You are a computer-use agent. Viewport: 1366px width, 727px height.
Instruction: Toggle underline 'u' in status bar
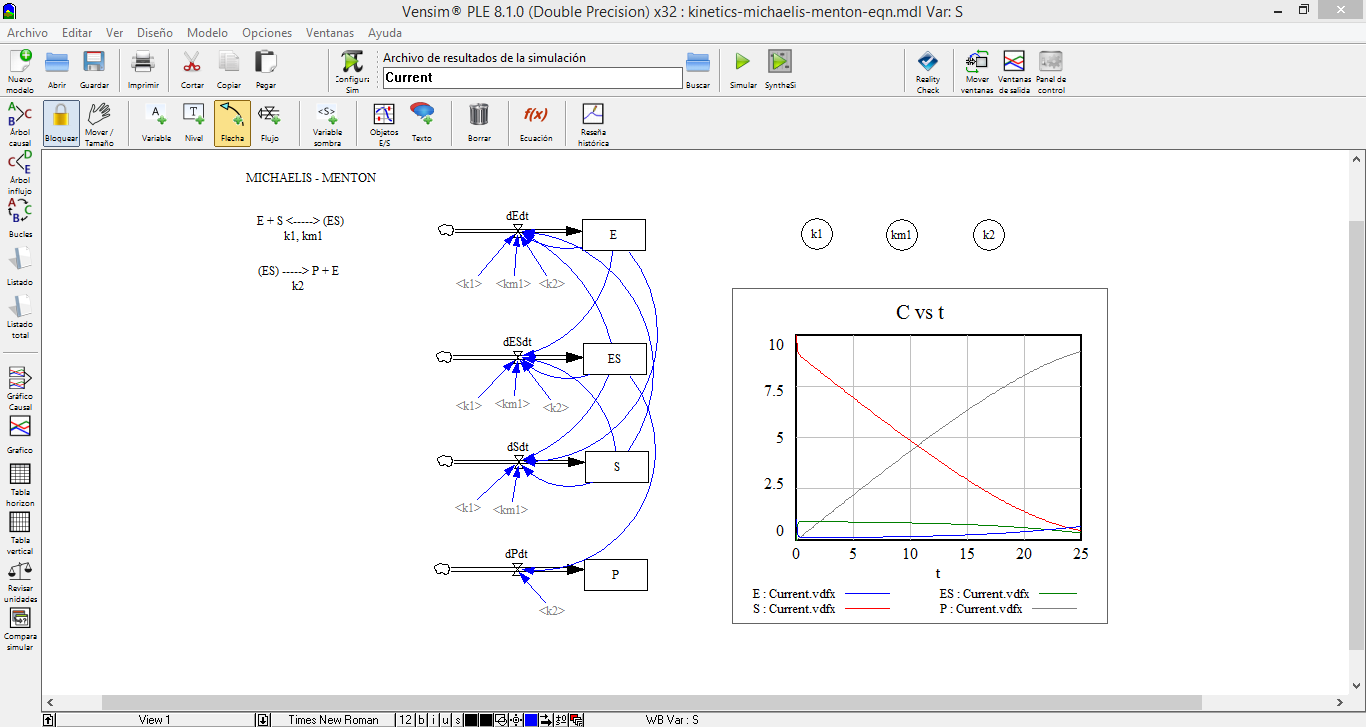[x=445, y=720]
